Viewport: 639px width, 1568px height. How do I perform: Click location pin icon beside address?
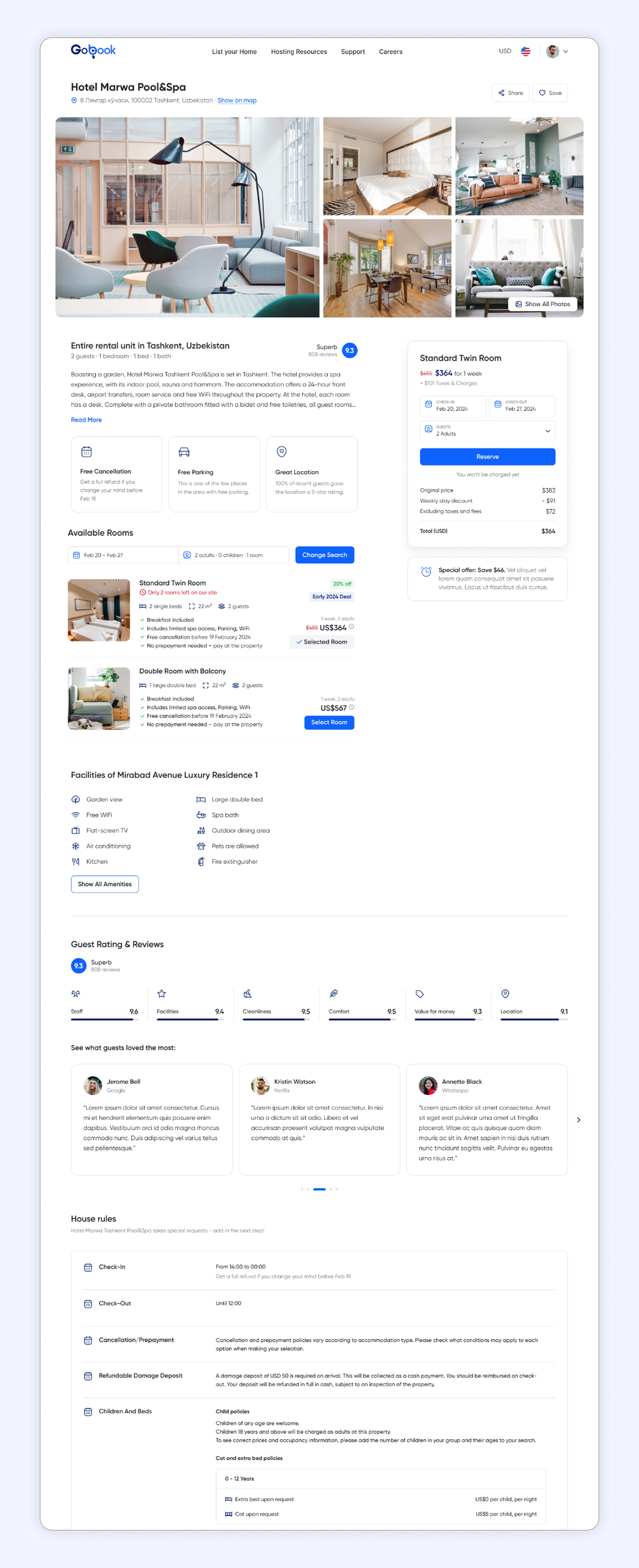(x=74, y=100)
